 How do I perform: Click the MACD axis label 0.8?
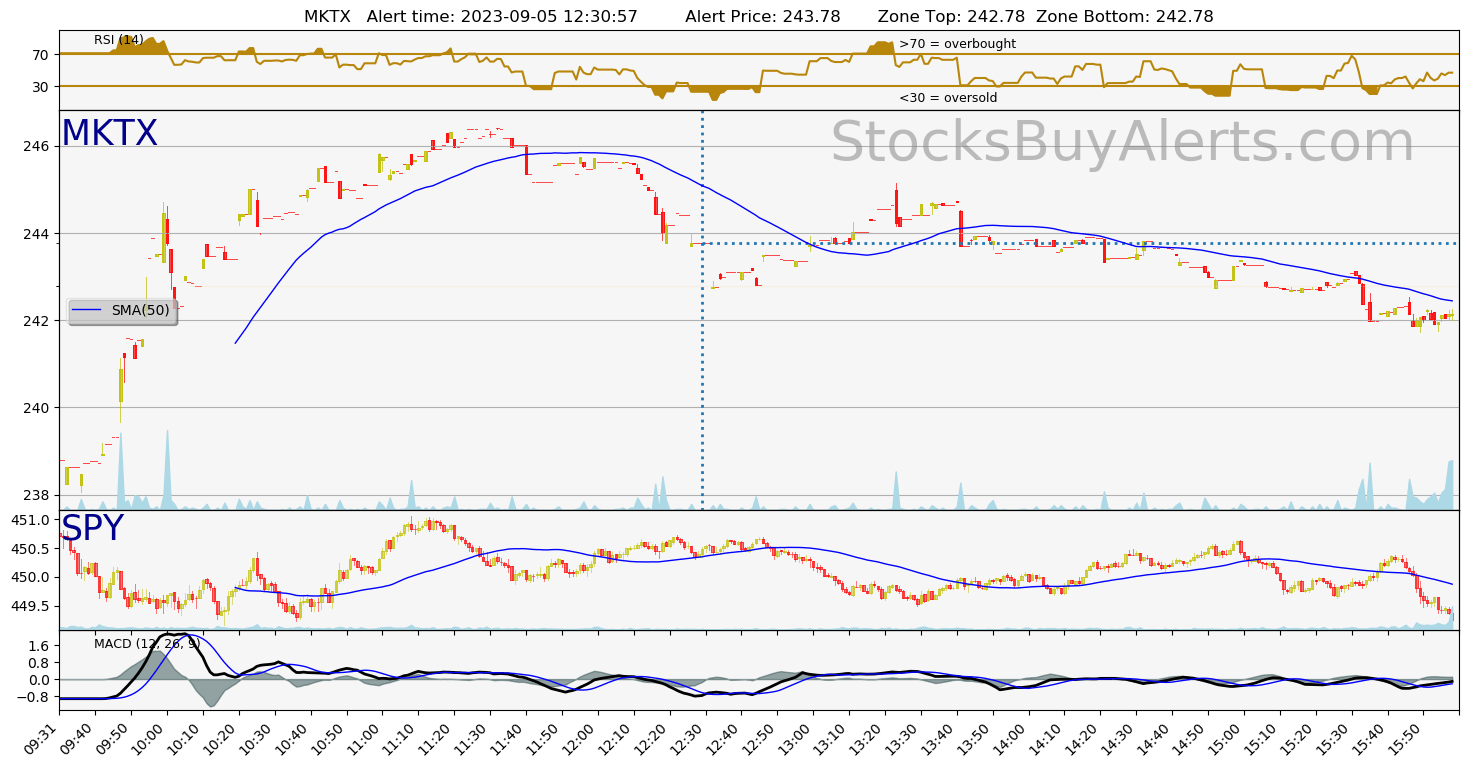tap(39, 663)
